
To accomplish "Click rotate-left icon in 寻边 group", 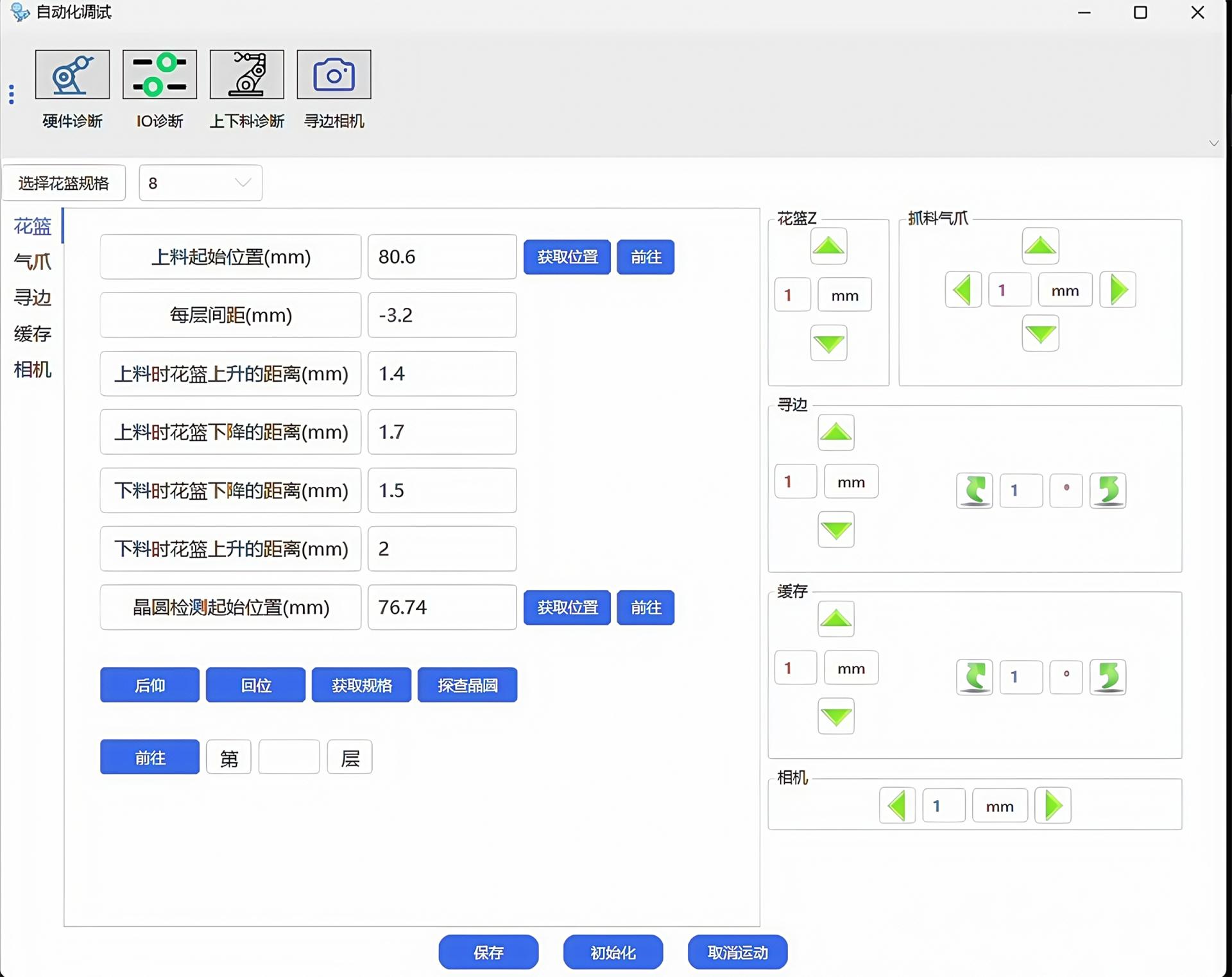I will (974, 491).
